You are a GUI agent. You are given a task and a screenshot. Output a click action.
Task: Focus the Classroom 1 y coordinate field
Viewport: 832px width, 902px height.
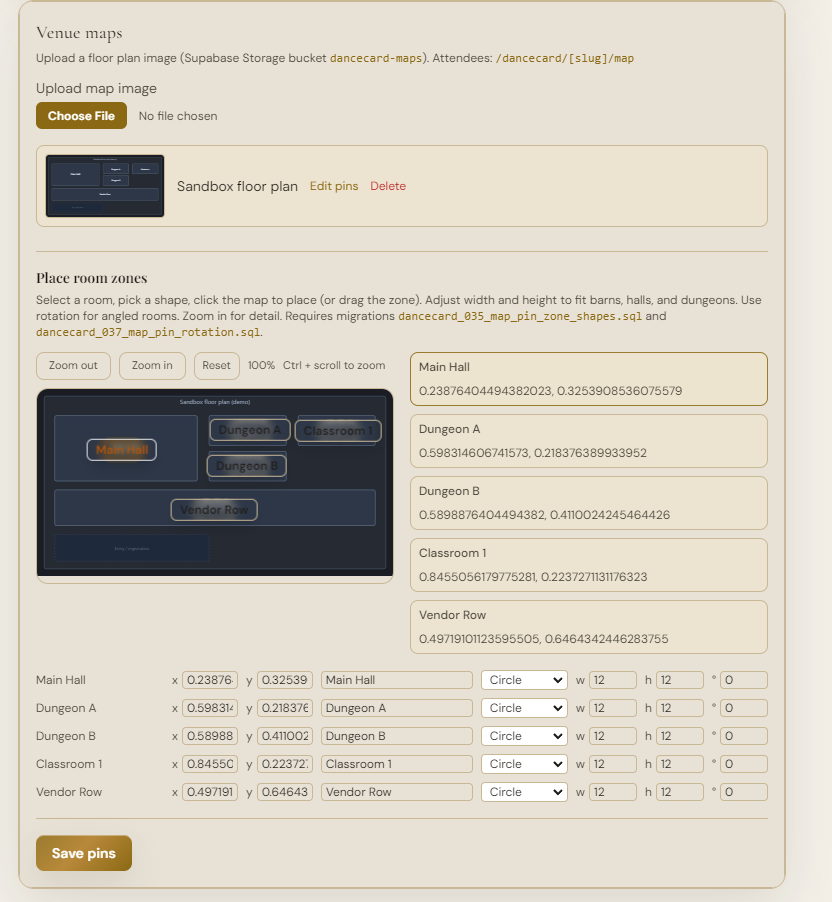(x=285, y=764)
